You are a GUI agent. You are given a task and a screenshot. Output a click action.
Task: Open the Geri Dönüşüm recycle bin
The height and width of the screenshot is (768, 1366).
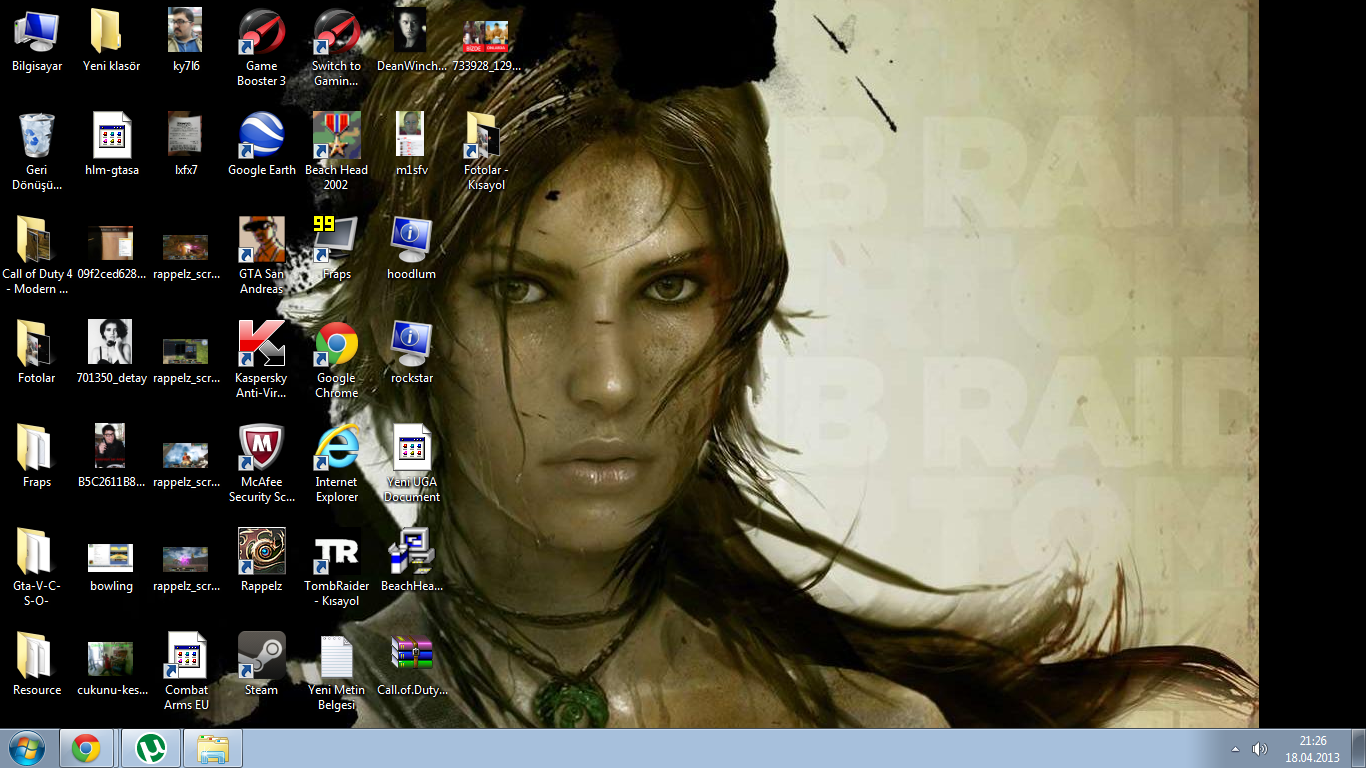pos(37,151)
